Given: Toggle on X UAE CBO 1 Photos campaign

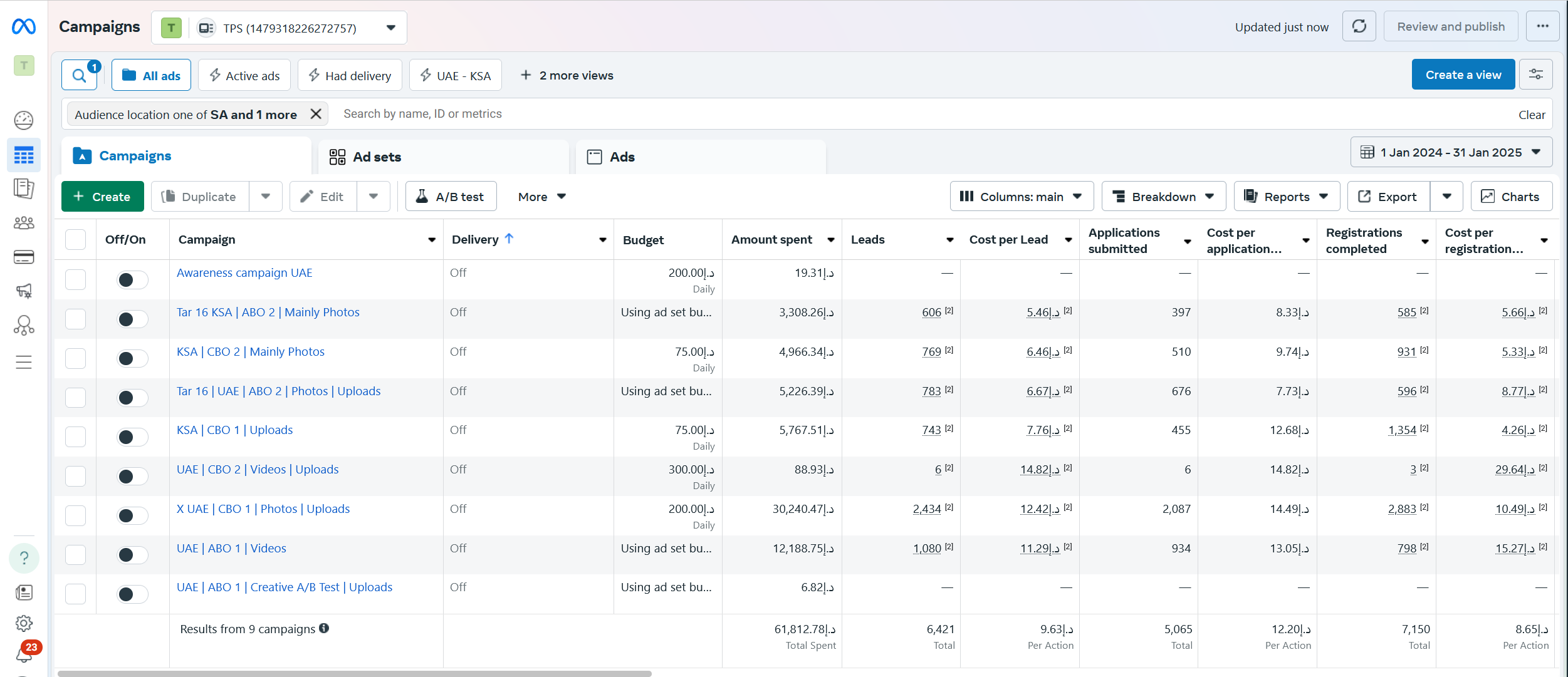Looking at the screenshot, I should click(x=132, y=516).
